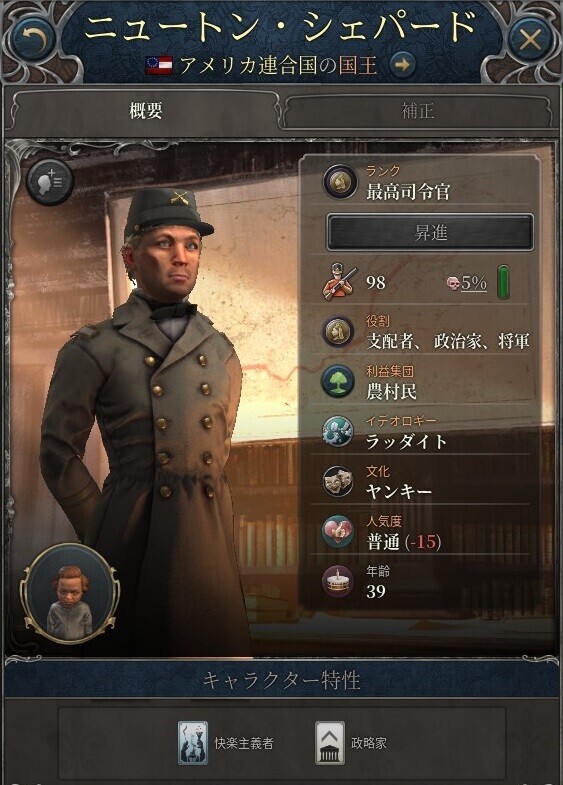Click the back arrow icon
The image size is (563, 785).
click(34, 39)
